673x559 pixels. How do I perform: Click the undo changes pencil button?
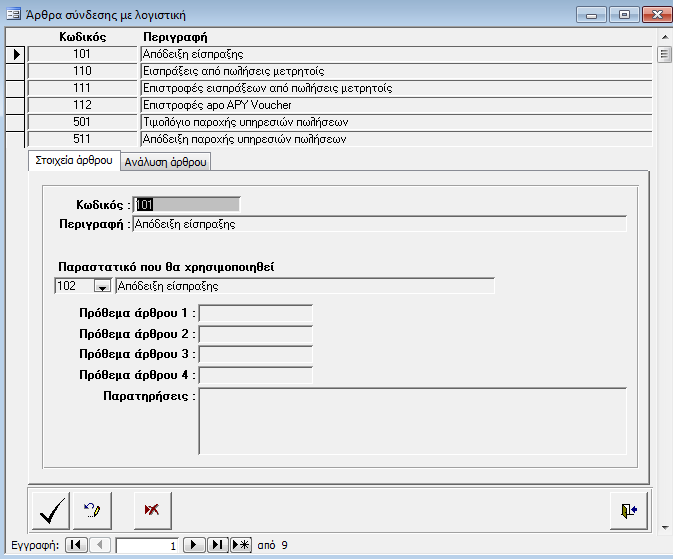[92, 510]
